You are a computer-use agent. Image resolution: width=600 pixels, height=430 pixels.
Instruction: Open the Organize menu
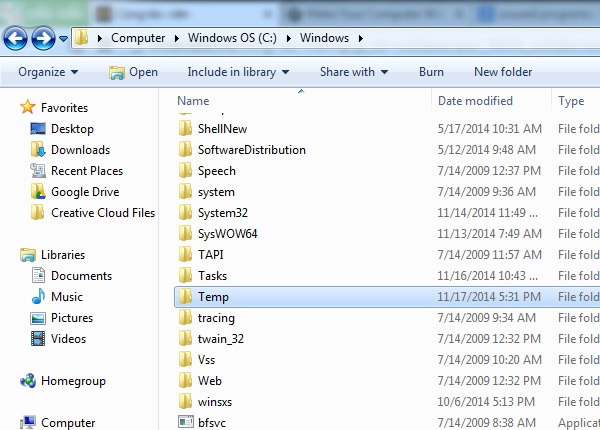47,72
